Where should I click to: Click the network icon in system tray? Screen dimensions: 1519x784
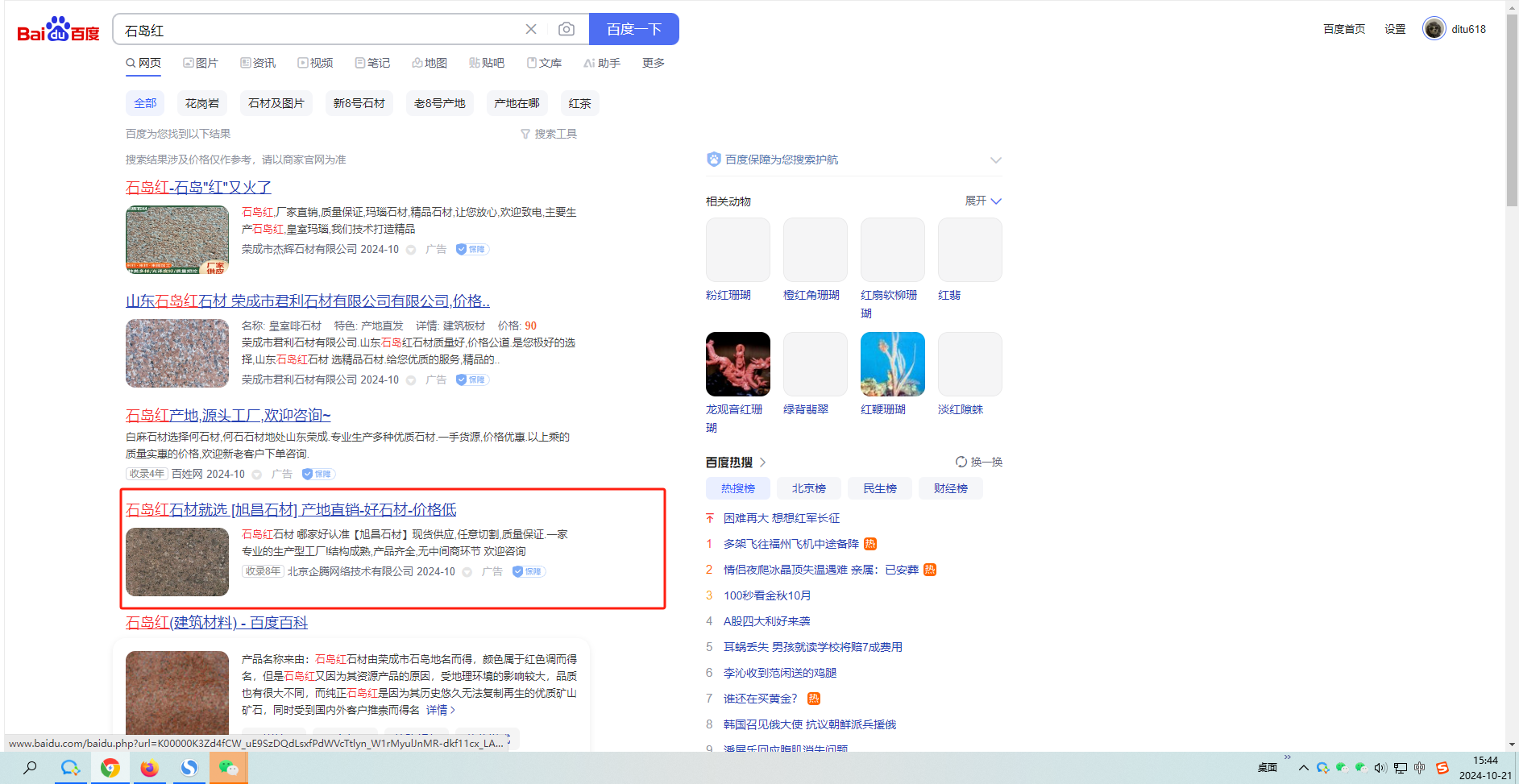pyautogui.click(x=1400, y=768)
